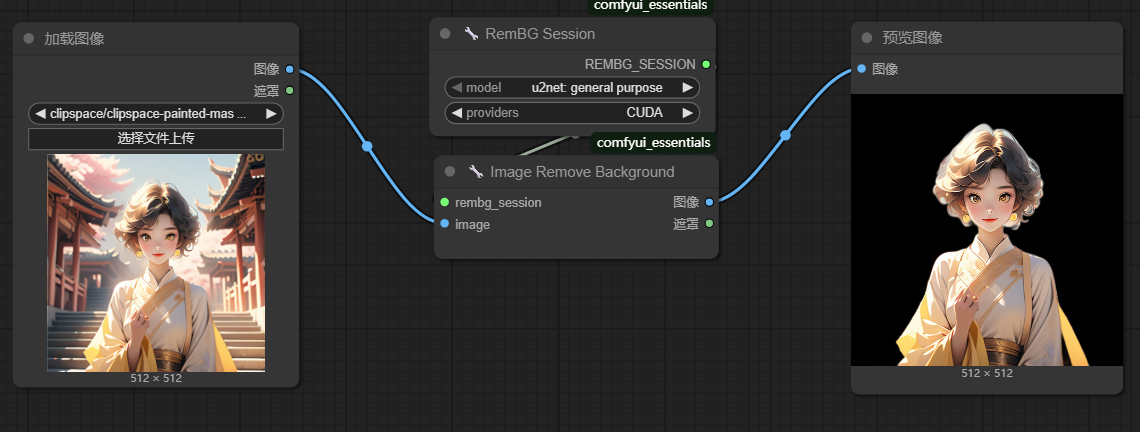Click the 预览图像 图像 input port

click(861, 69)
